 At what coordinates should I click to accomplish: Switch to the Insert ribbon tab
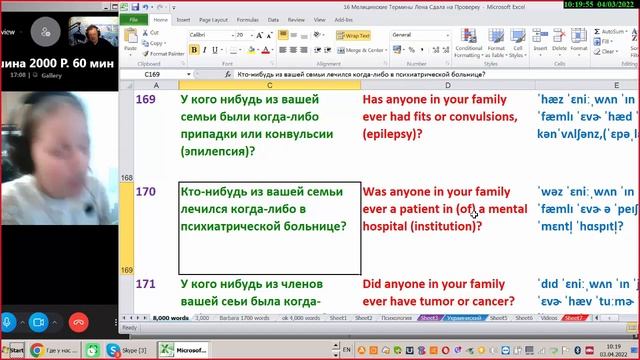click(183, 20)
